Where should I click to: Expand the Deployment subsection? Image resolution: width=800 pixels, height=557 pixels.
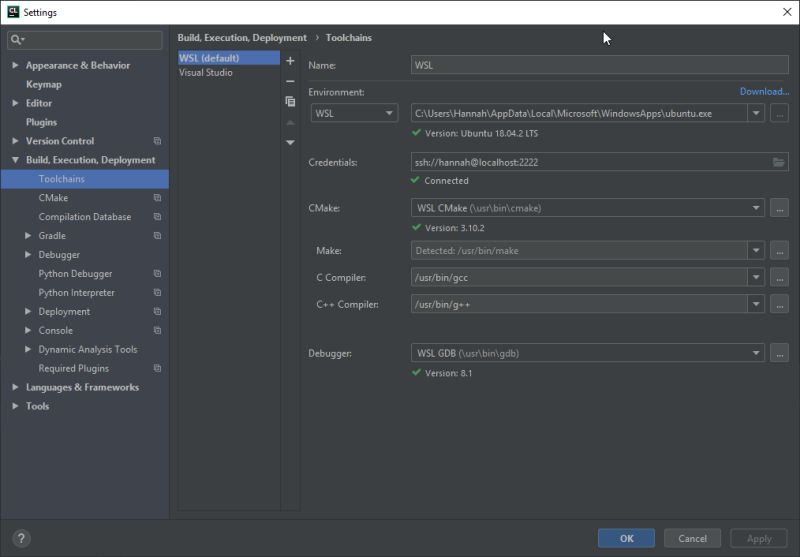(28, 311)
